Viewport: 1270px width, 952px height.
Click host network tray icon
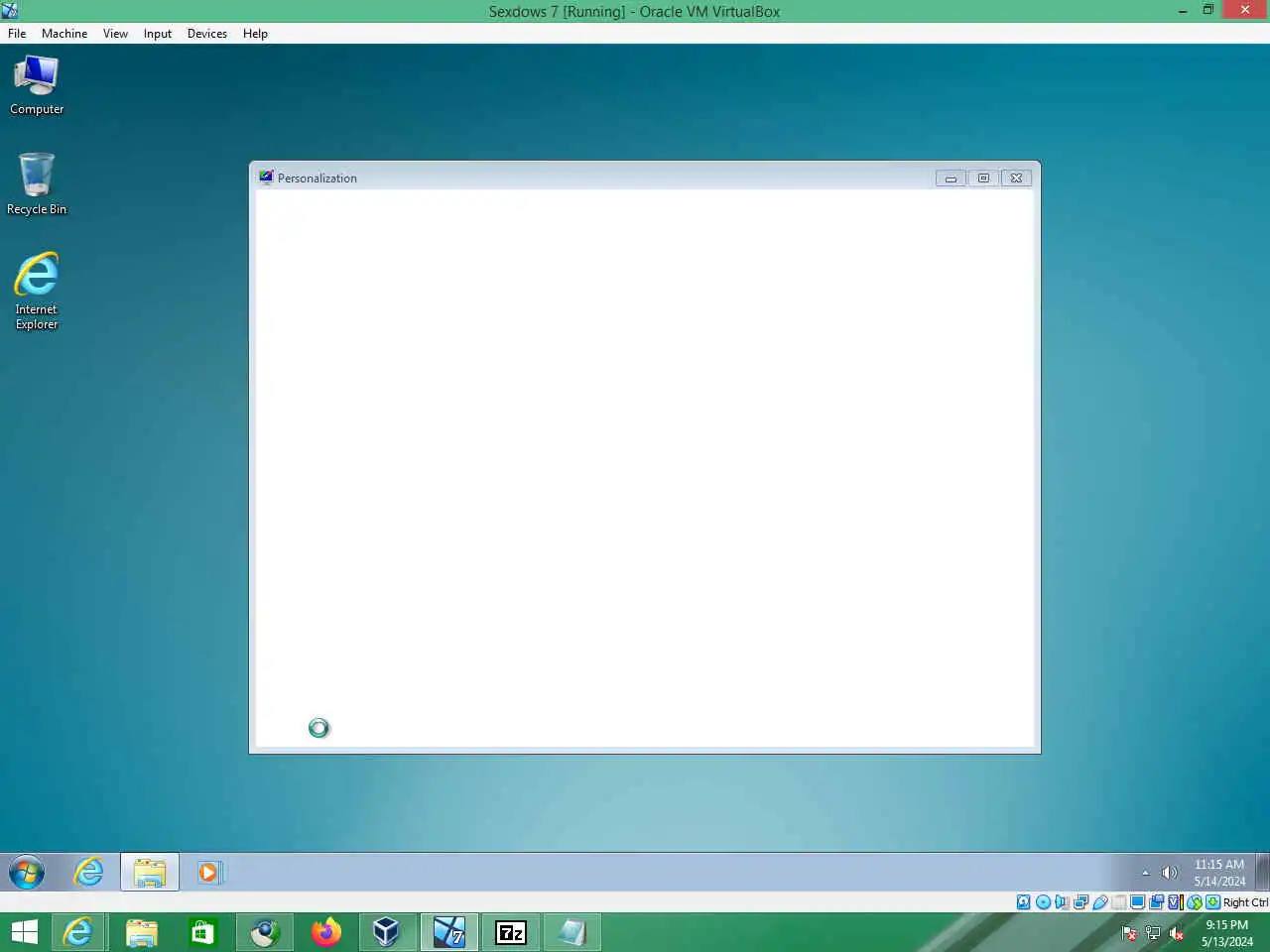(1153, 933)
